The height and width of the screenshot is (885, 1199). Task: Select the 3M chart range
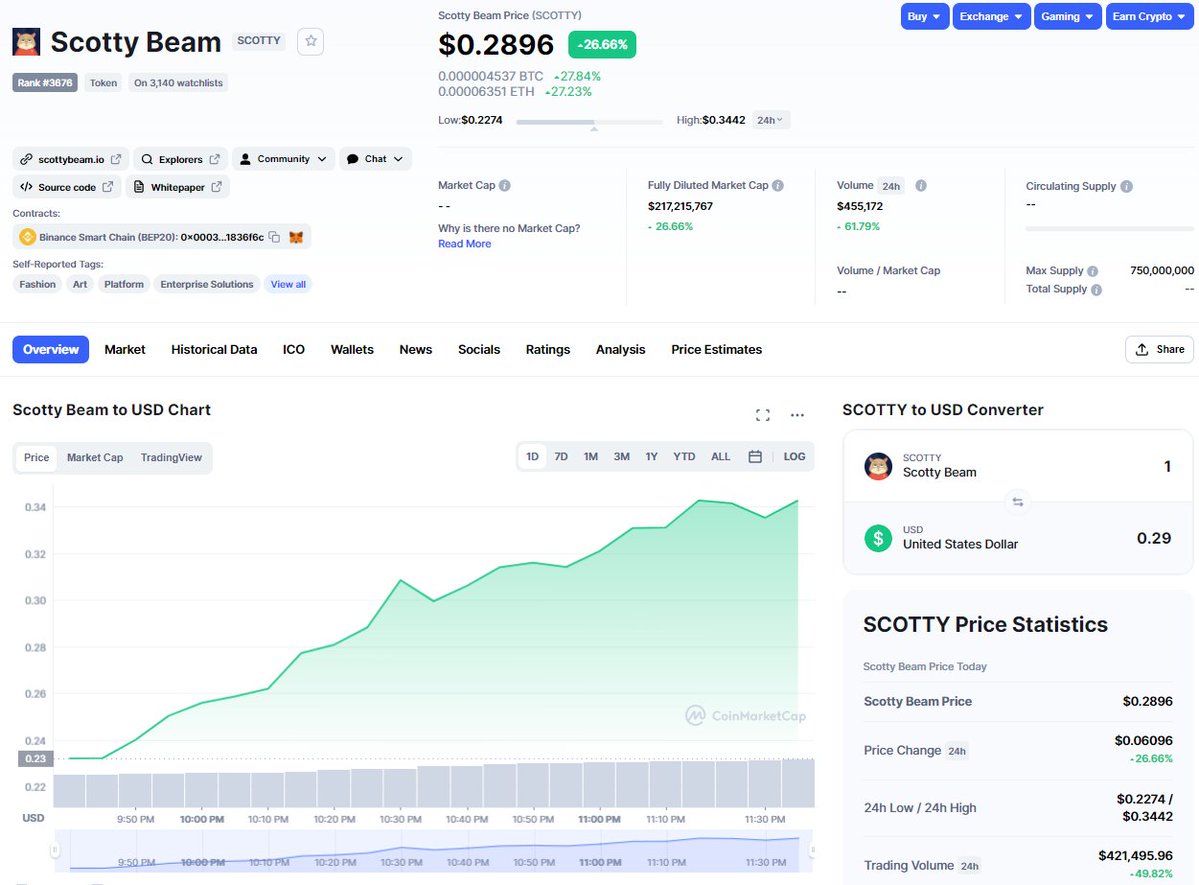coord(622,457)
